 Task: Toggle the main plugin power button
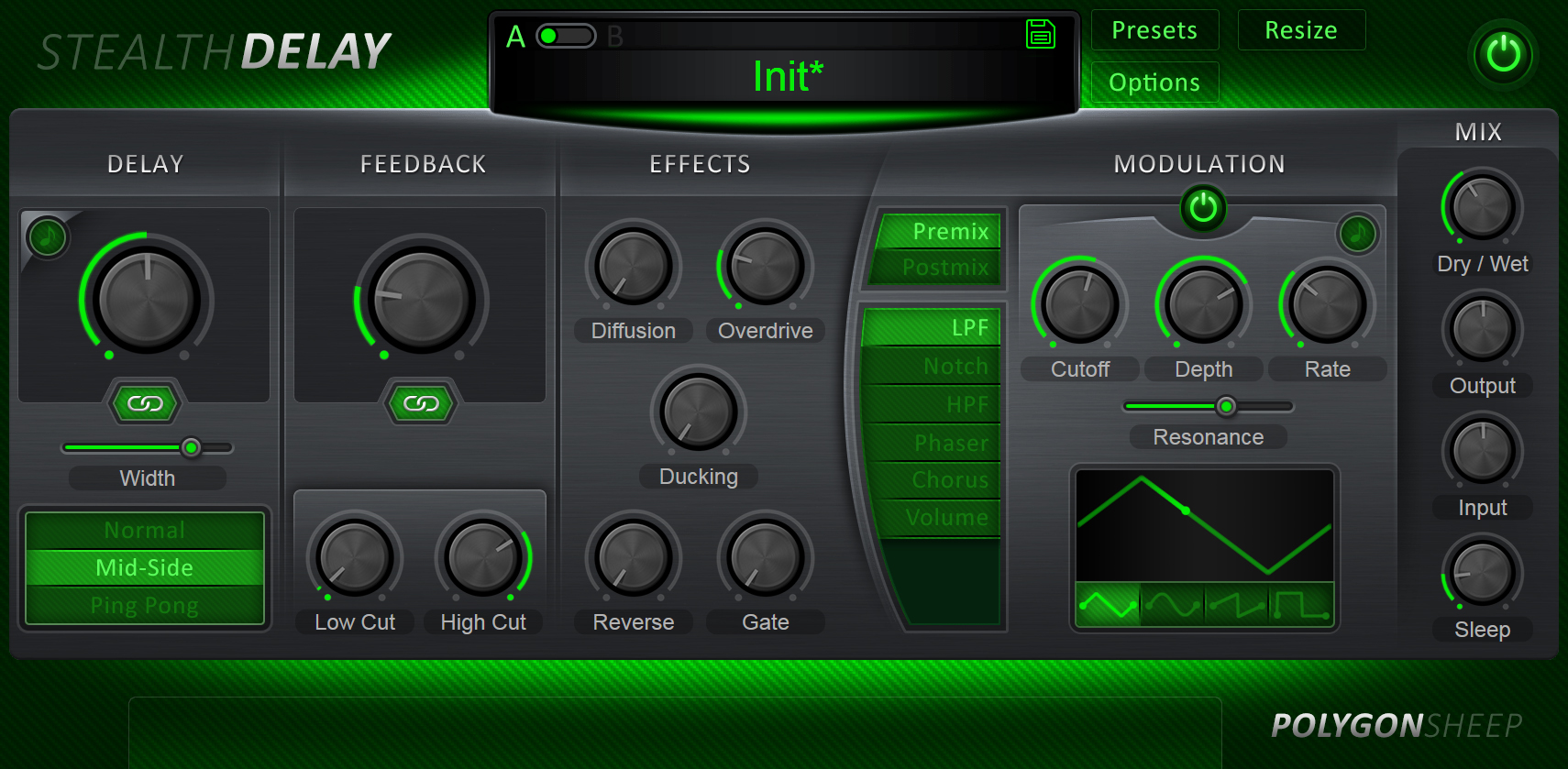(x=1503, y=55)
